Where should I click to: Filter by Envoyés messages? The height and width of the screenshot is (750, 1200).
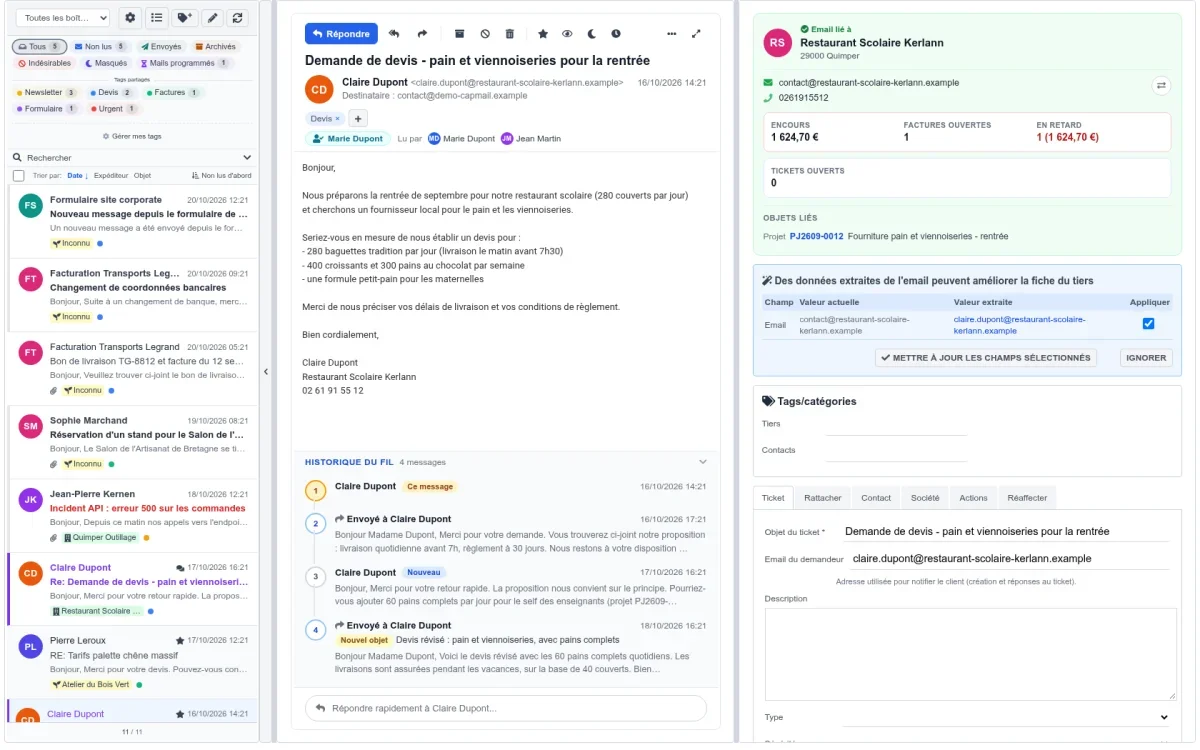click(x=160, y=47)
